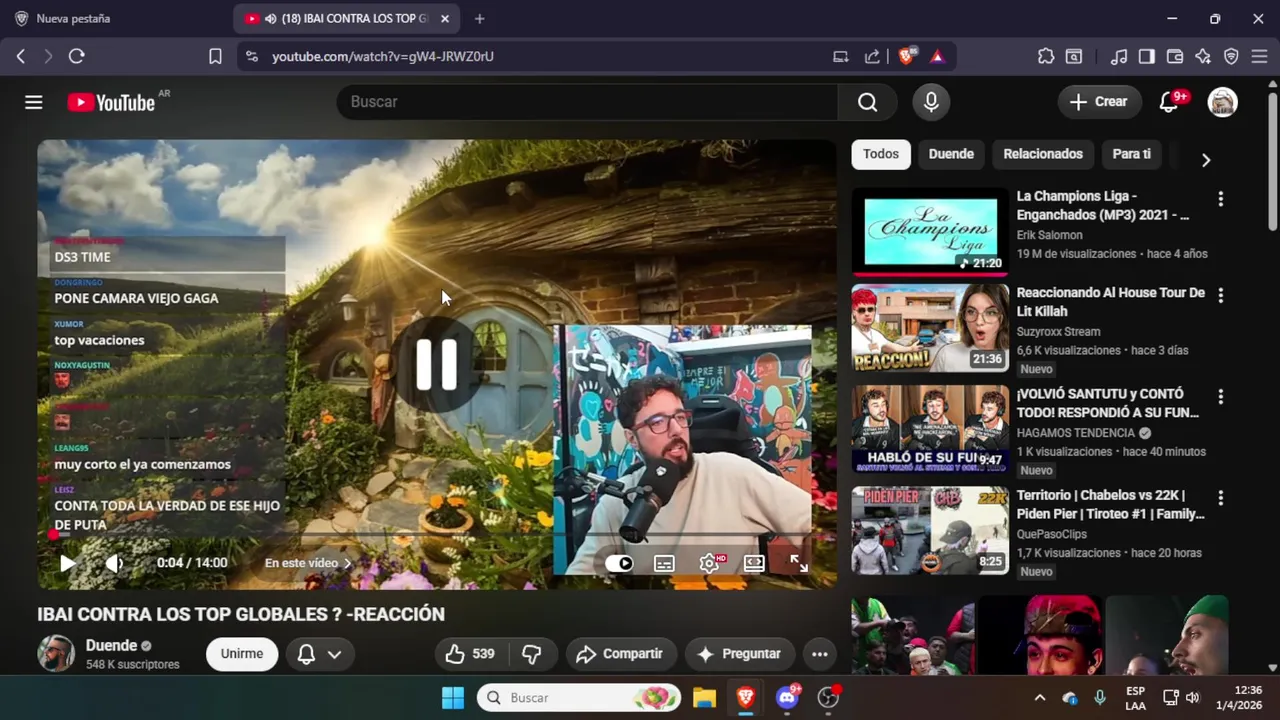Screen dimensions: 1280x720
Task: Click the share page icon in address bar
Action: [872, 57]
